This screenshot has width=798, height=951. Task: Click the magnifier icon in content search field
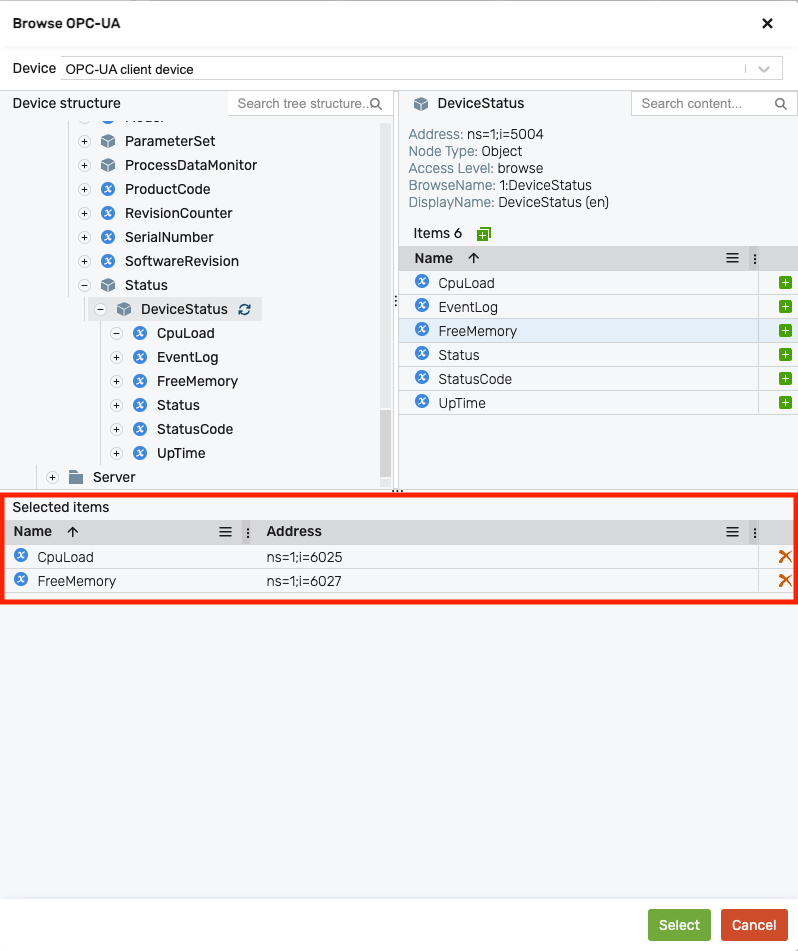[x=780, y=103]
